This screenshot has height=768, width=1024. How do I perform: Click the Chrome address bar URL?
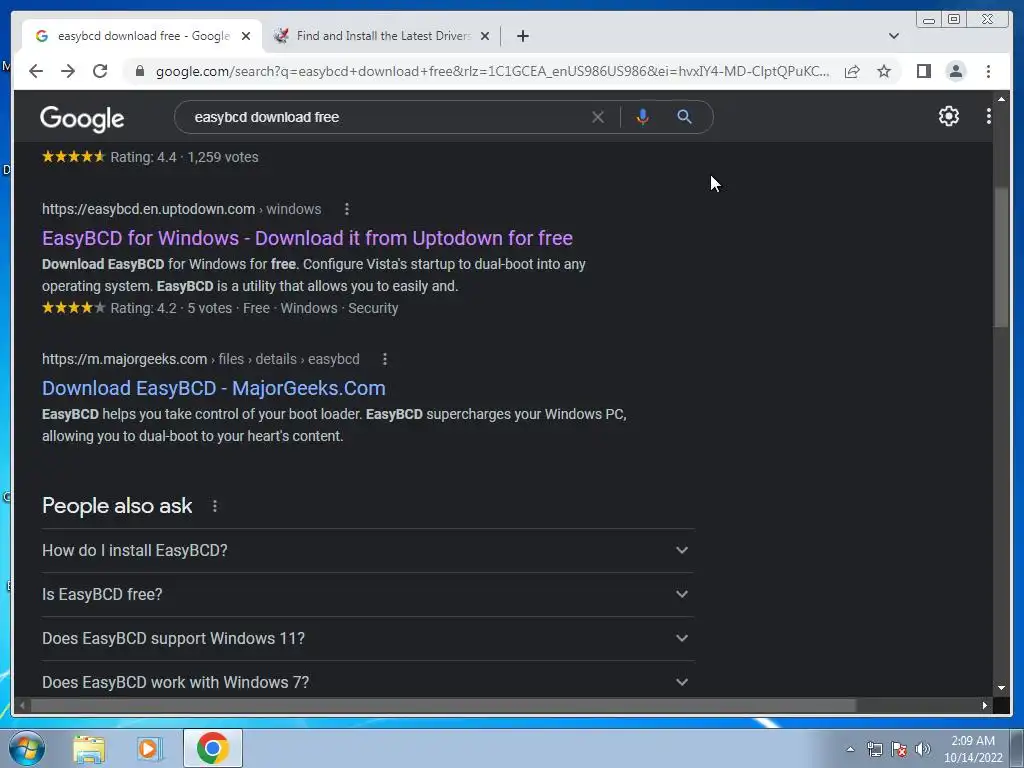pyautogui.click(x=492, y=71)
